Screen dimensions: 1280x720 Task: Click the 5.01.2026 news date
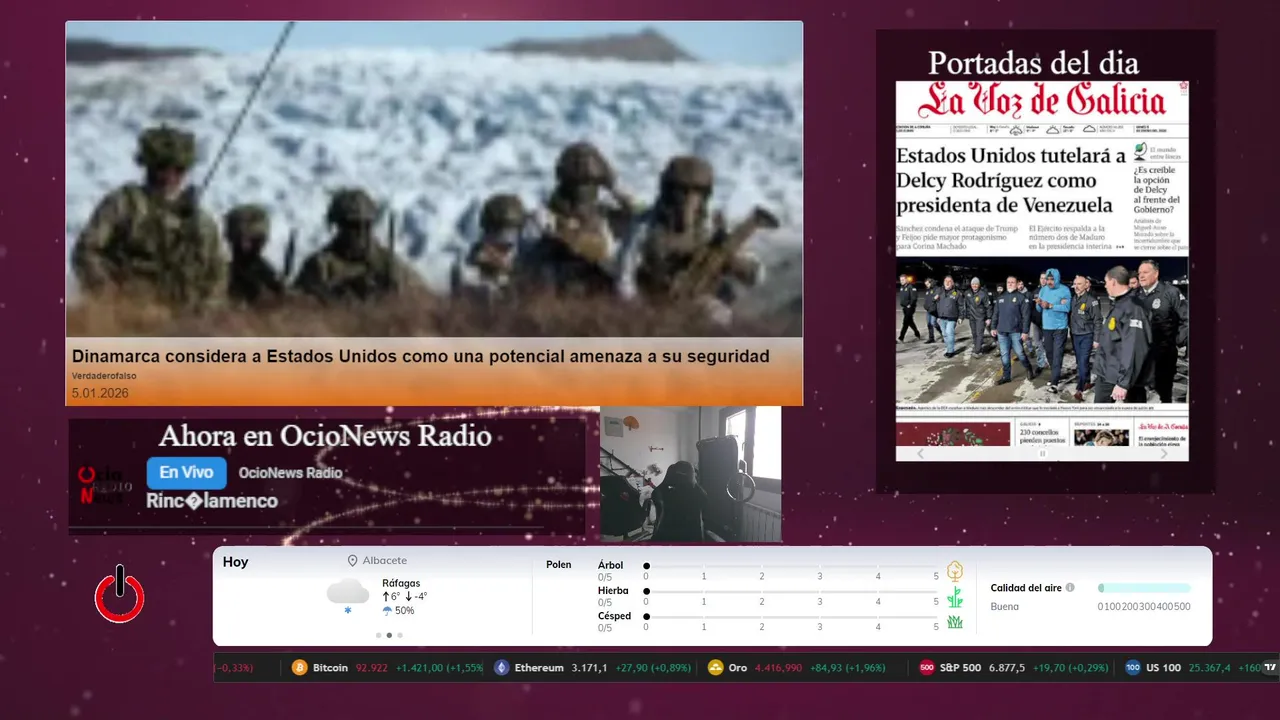click(x=100, y=394)
